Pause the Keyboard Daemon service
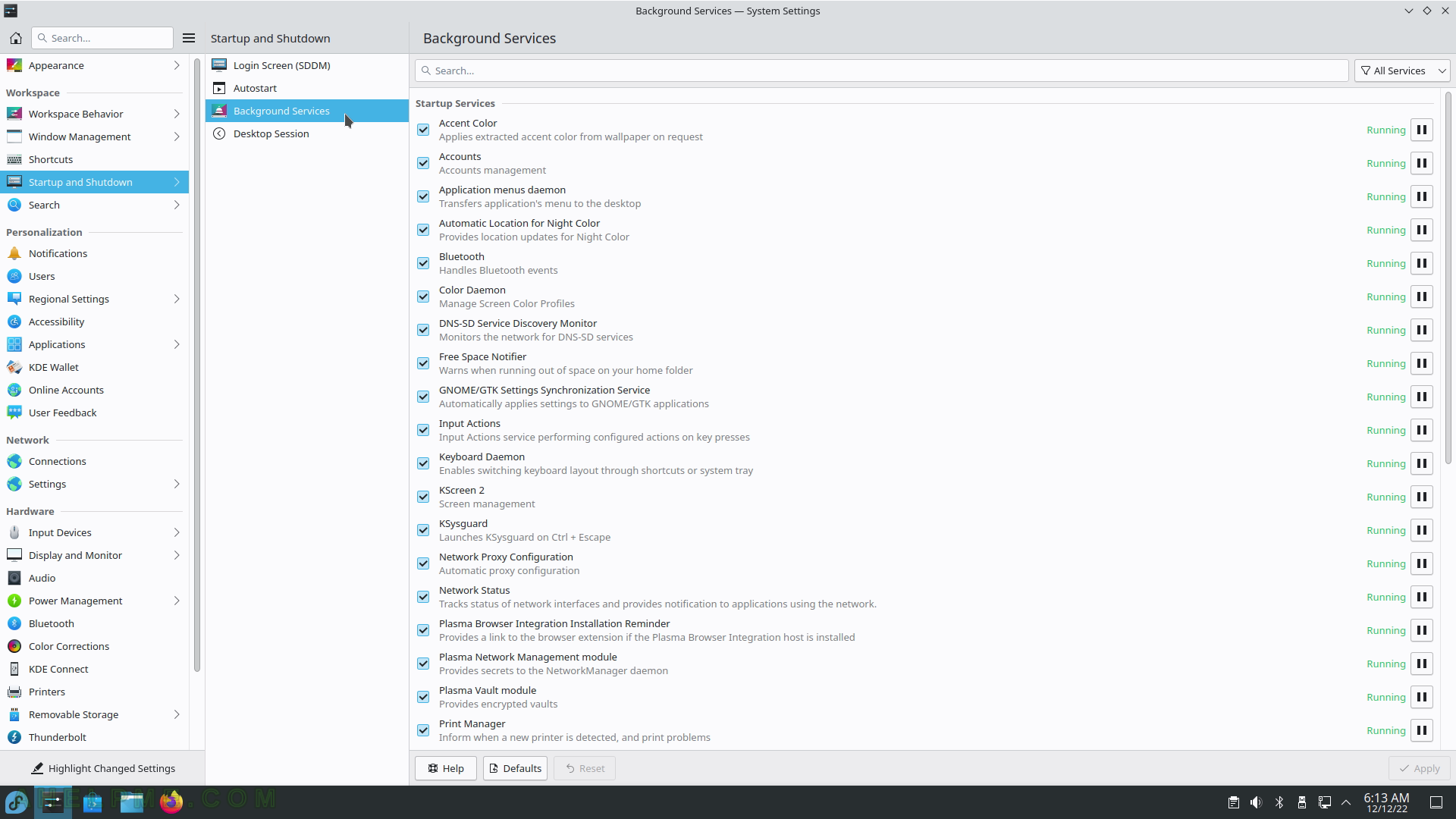 pyautogui.click(x=1422, y=463)
